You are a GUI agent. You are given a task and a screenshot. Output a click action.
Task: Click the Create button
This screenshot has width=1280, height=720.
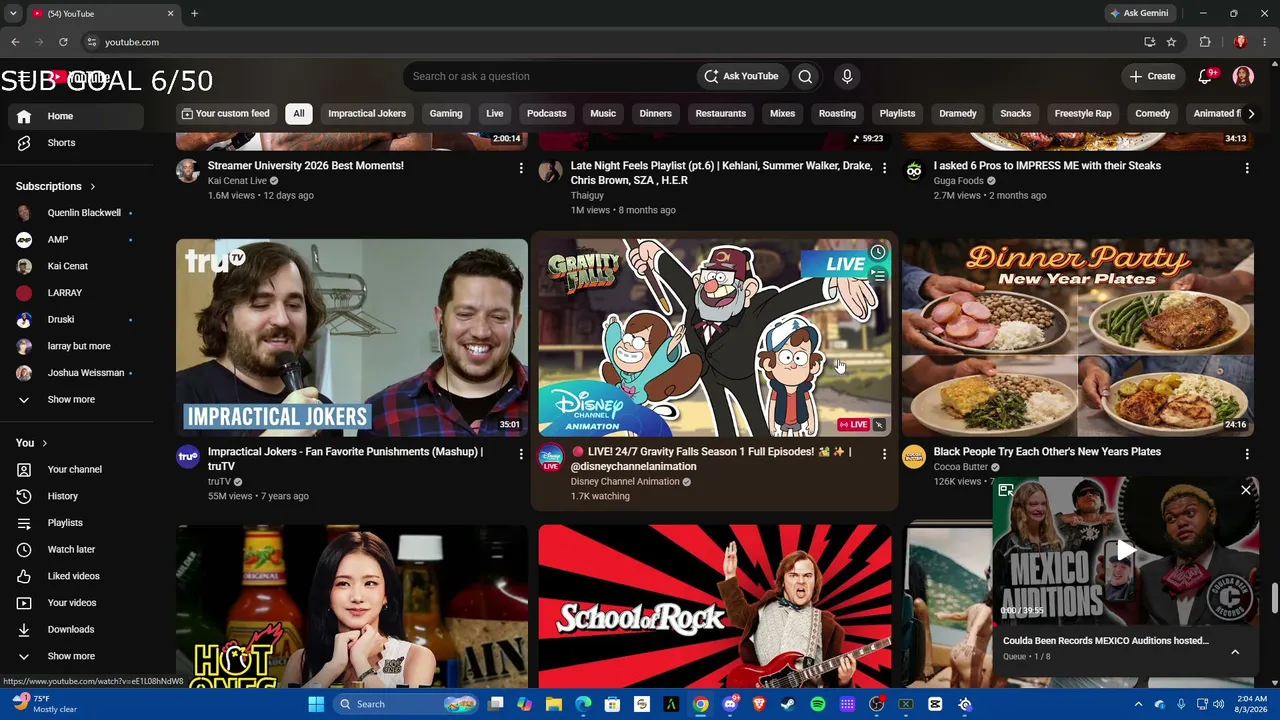point(1152,76)
